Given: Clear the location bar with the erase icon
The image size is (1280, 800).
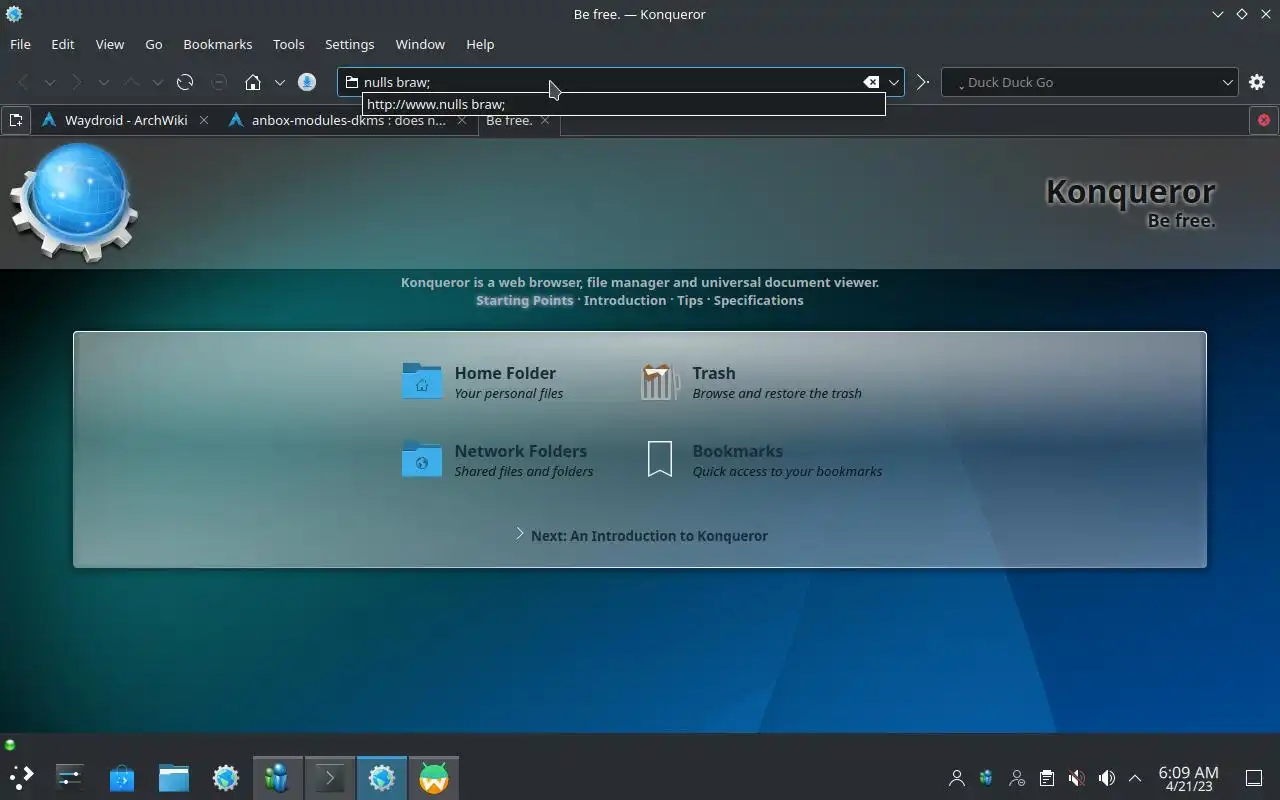Looking at the screenshot, I should click(x=871, y=82).
